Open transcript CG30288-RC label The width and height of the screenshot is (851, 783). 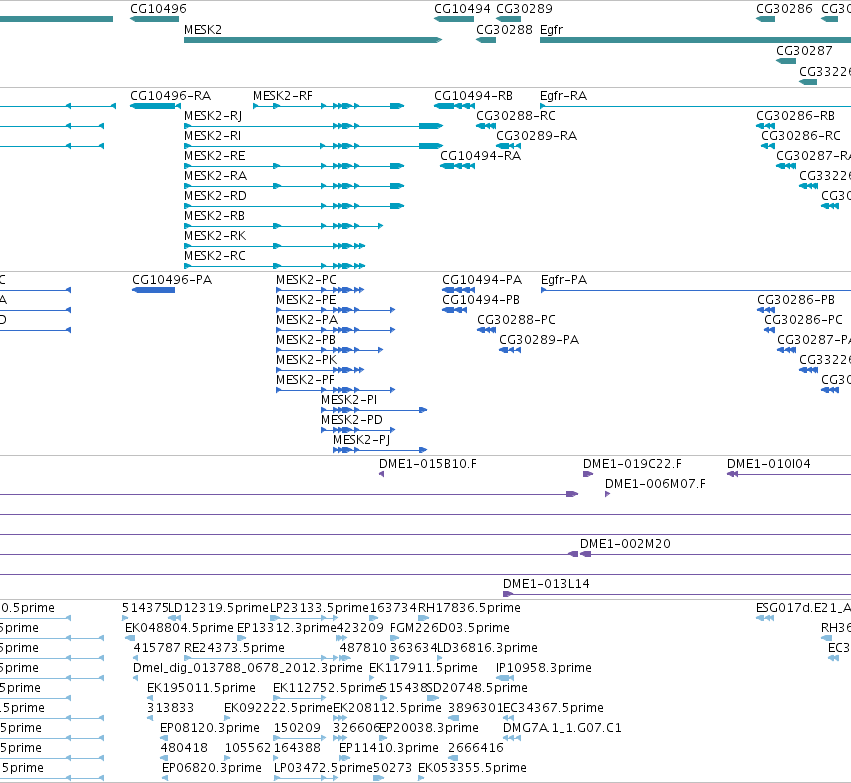click(x=516, y=116)
